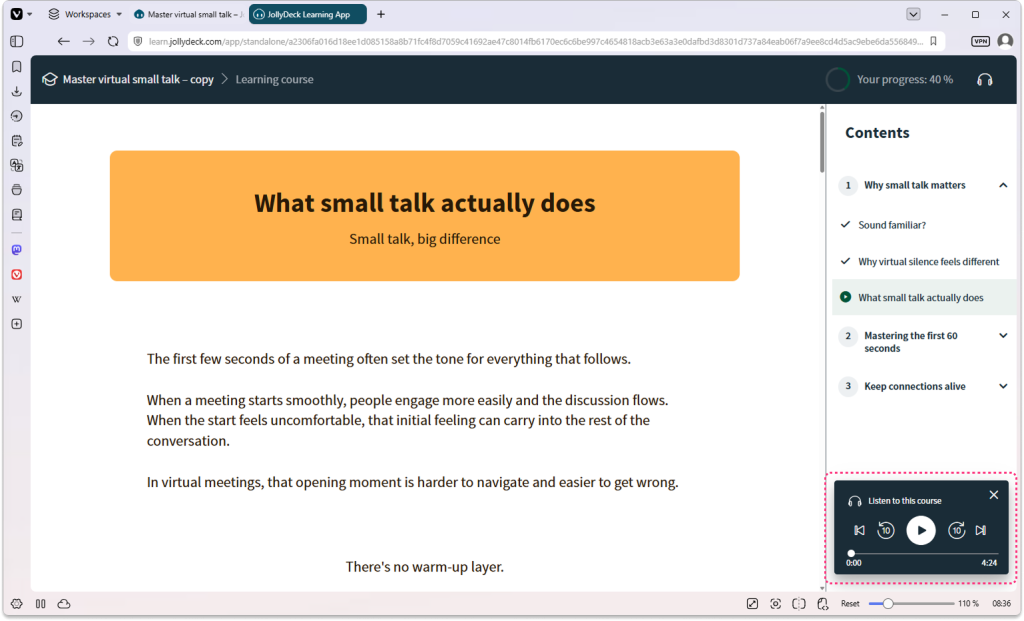This screenshot has width=1024, height=621.
Task: Open page actions icon in status bar
Action: click(752, 604)
